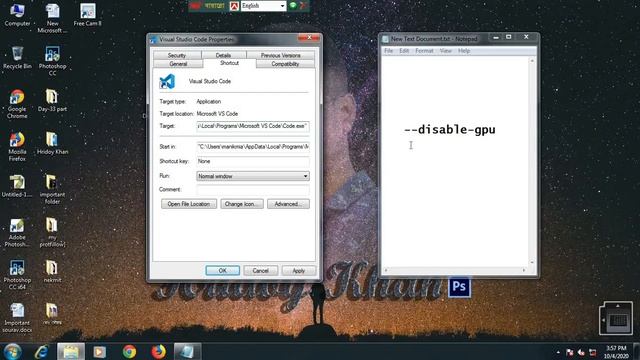This screenshot has height=360, width=640.
Task: Open the Notepad File menu
Action: 389,51
